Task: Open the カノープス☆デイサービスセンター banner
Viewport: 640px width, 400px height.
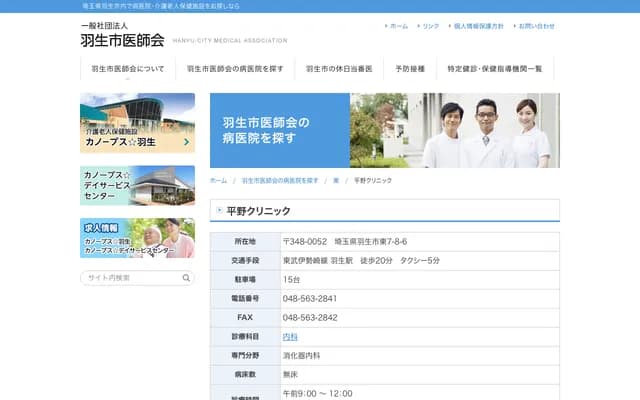Action: click(137, 185)
